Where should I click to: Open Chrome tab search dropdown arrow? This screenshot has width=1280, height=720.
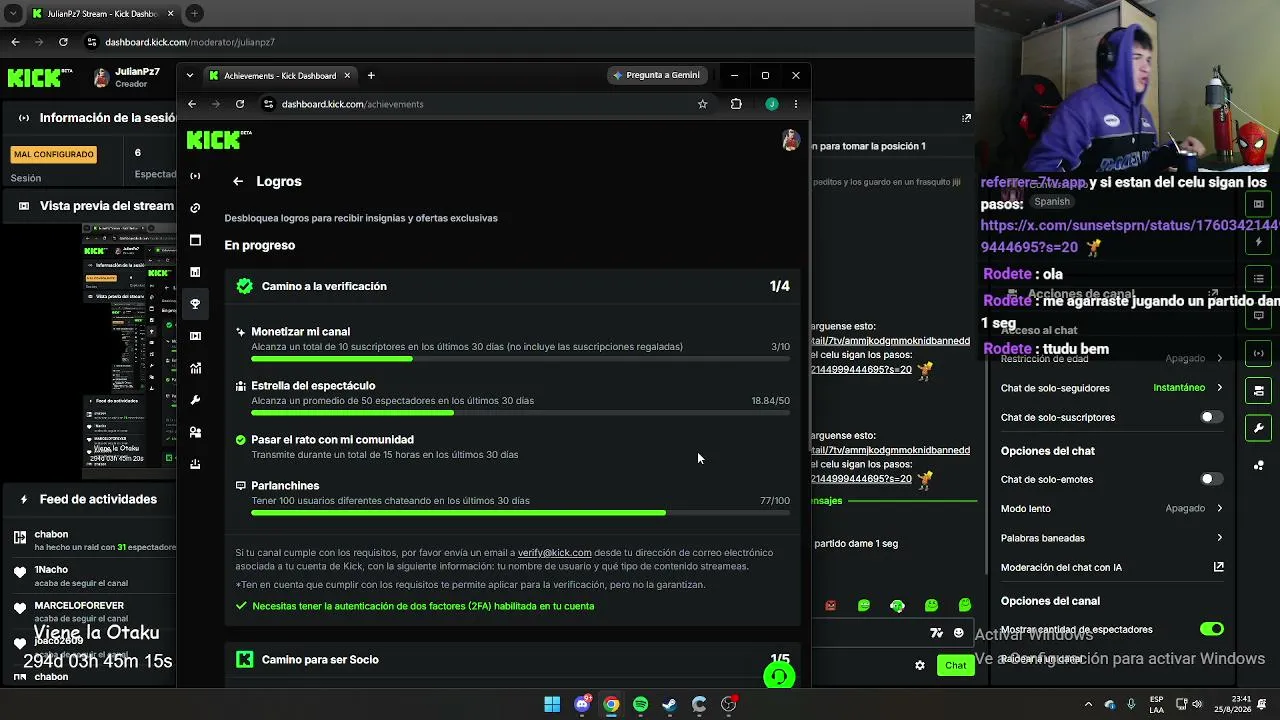click(x=190, y=75)
